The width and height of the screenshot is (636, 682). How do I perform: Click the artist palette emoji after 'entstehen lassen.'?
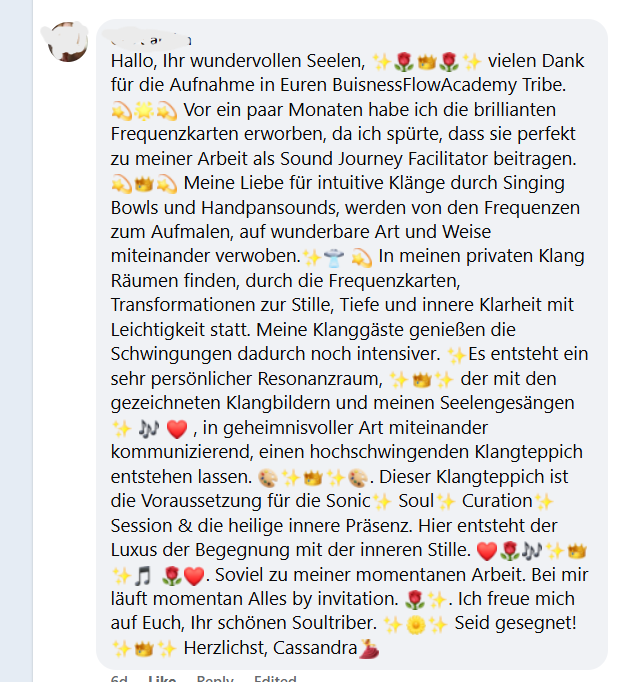point(268,478)
